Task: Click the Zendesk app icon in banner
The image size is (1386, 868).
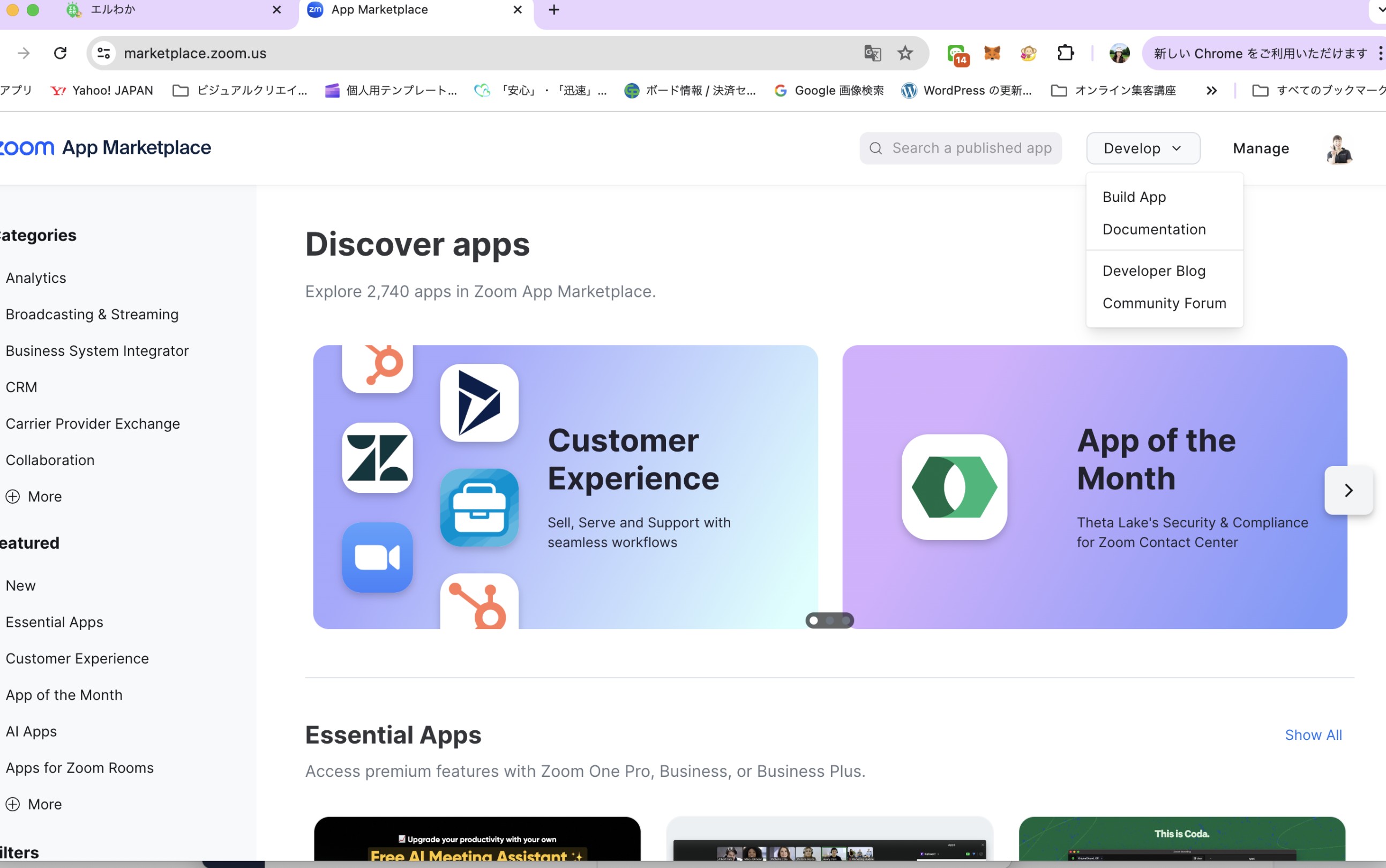Action: pos(378,458)
